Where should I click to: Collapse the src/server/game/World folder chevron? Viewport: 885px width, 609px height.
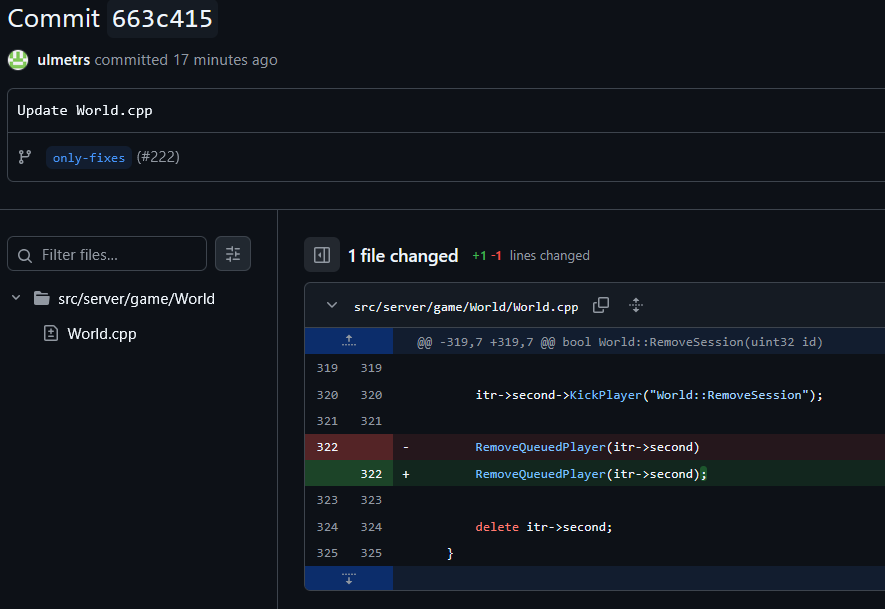pos(16,297)
